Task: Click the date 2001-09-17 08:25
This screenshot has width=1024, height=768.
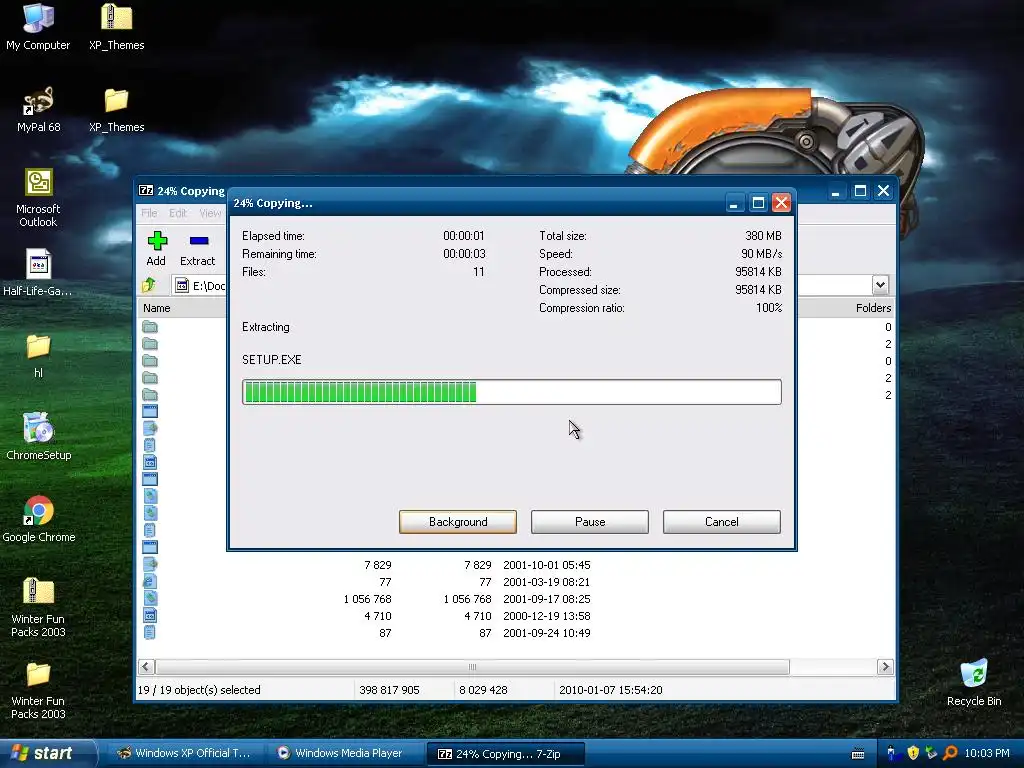Action: (547, 599)
